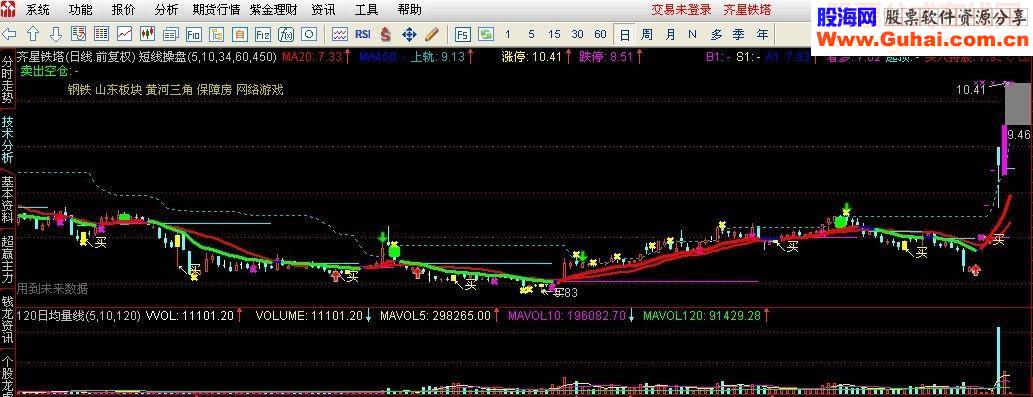Open the quote table grid icon

tap(101, 34)
